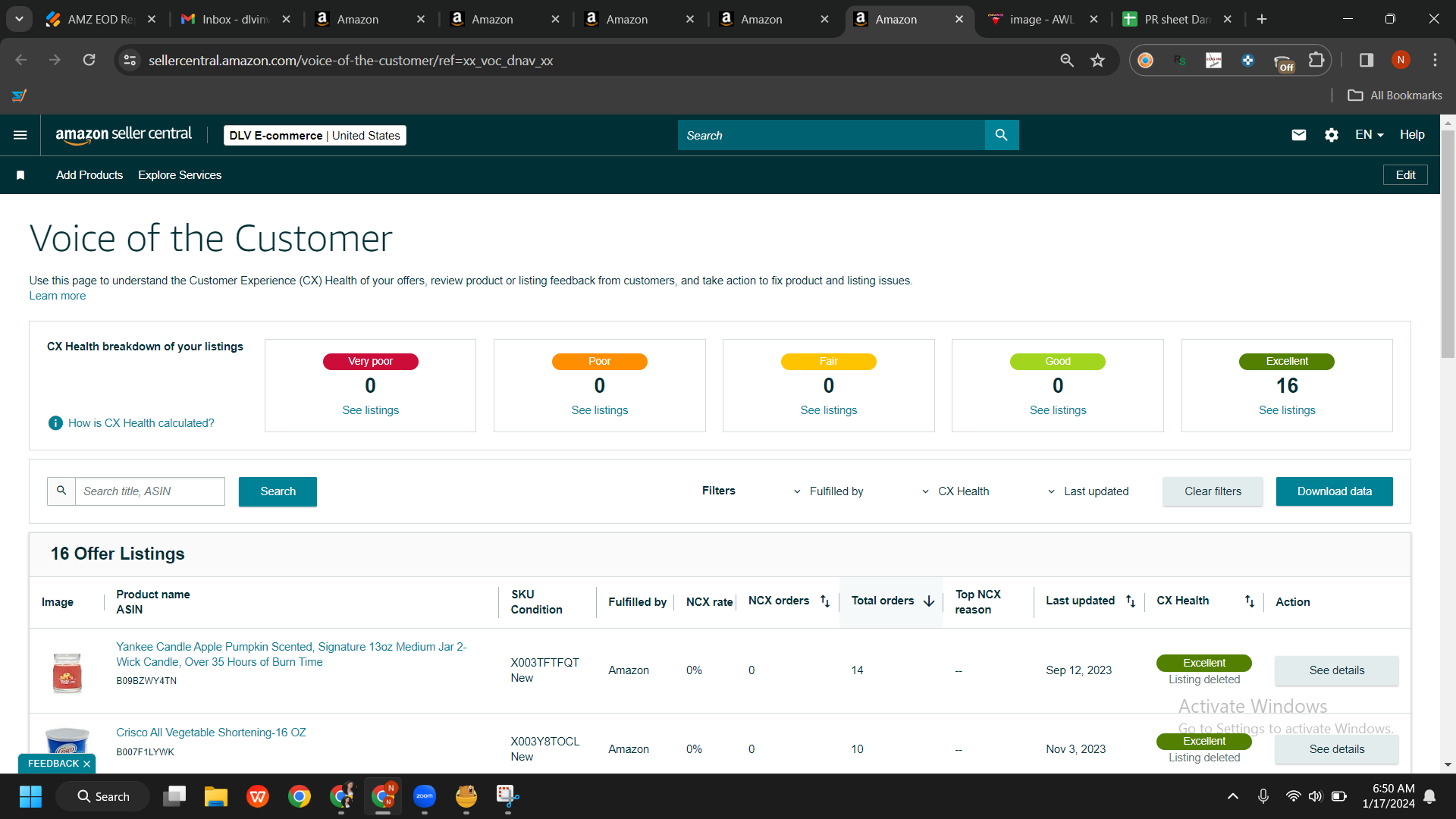
Task: Click the CX Health info icon
Action: (x=55, y=423)
